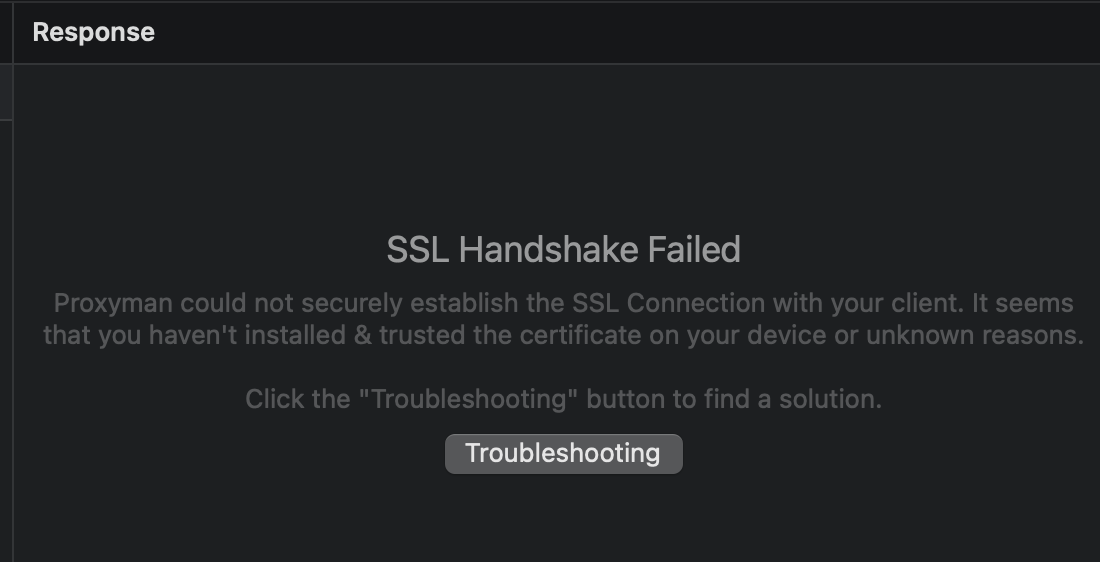Screen dimensions: 1100x562
Task: Click the empty area above the SSL error title
Action: tap(563, 150)
